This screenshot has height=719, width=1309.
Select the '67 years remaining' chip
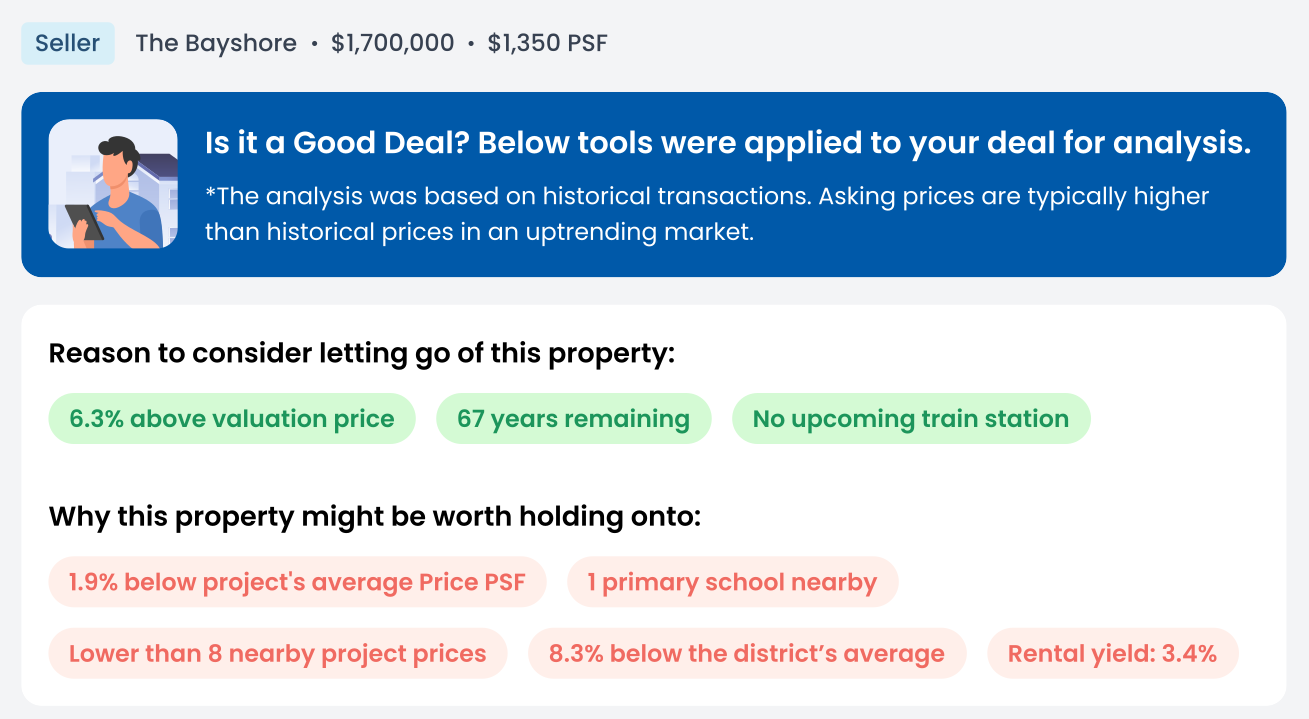click(x=573, y=419)
